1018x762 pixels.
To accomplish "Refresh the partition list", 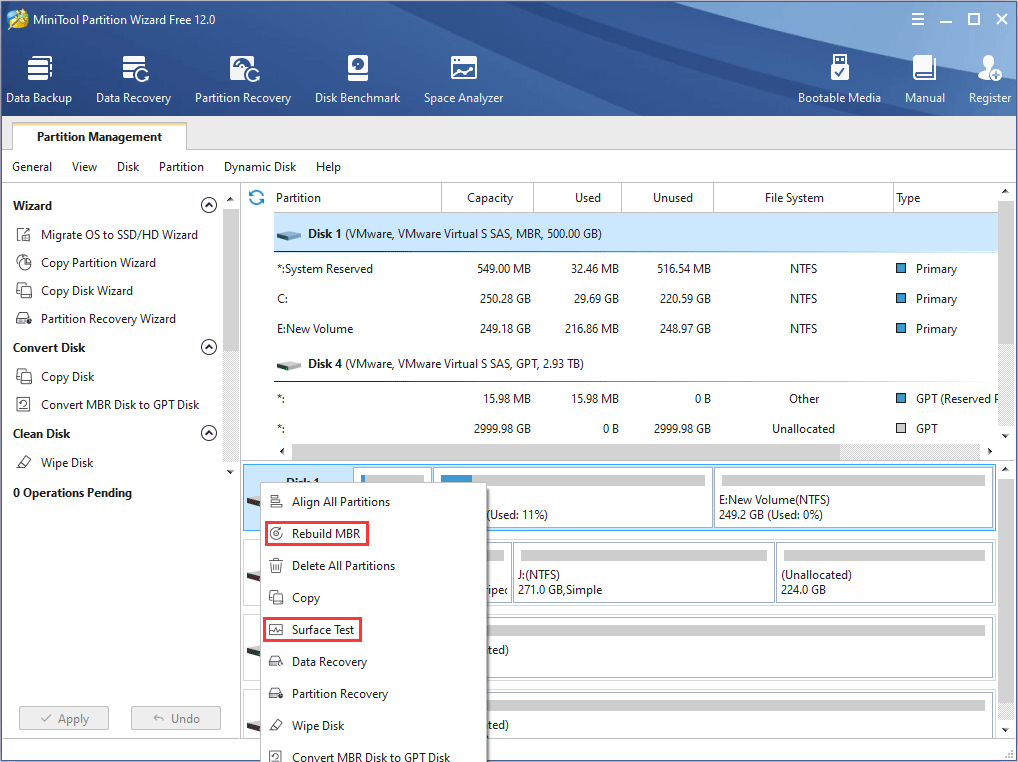I will pos(256,197).
